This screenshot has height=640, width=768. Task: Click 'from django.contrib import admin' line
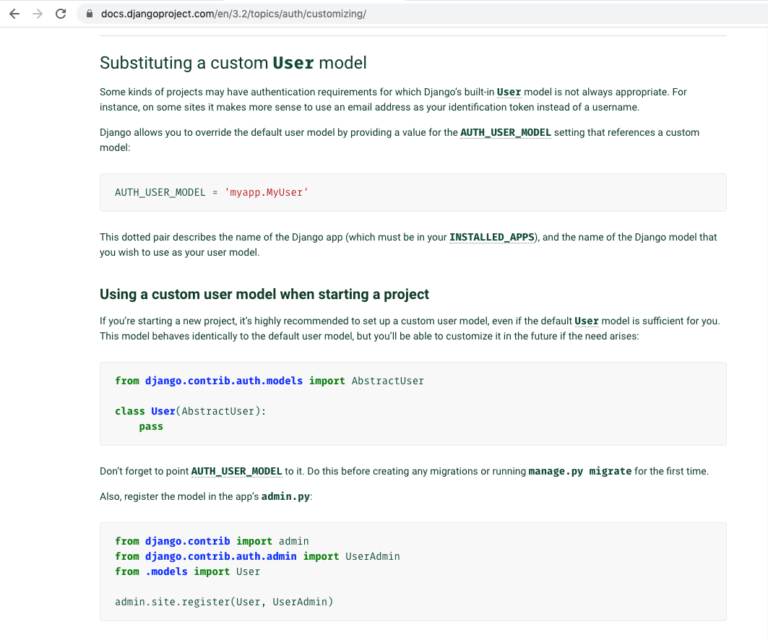(x=212, y=541)
